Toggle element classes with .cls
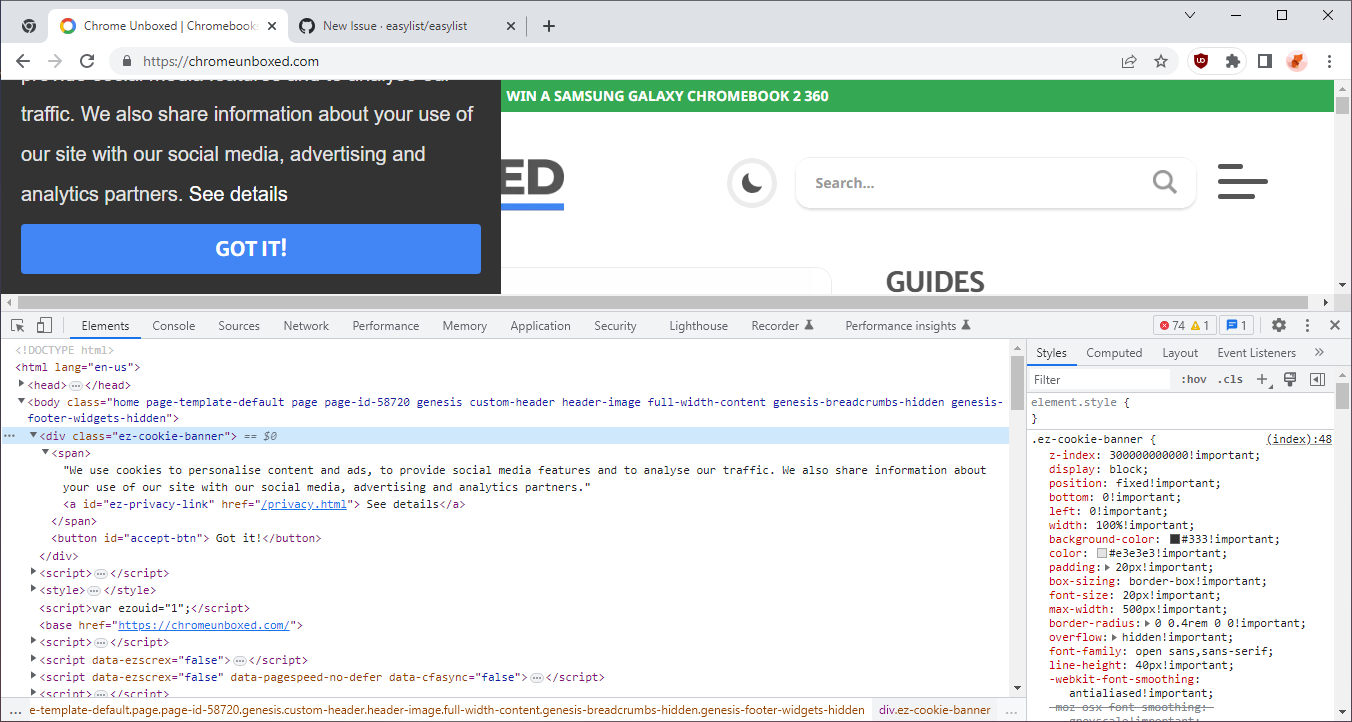 (1231, 378)
